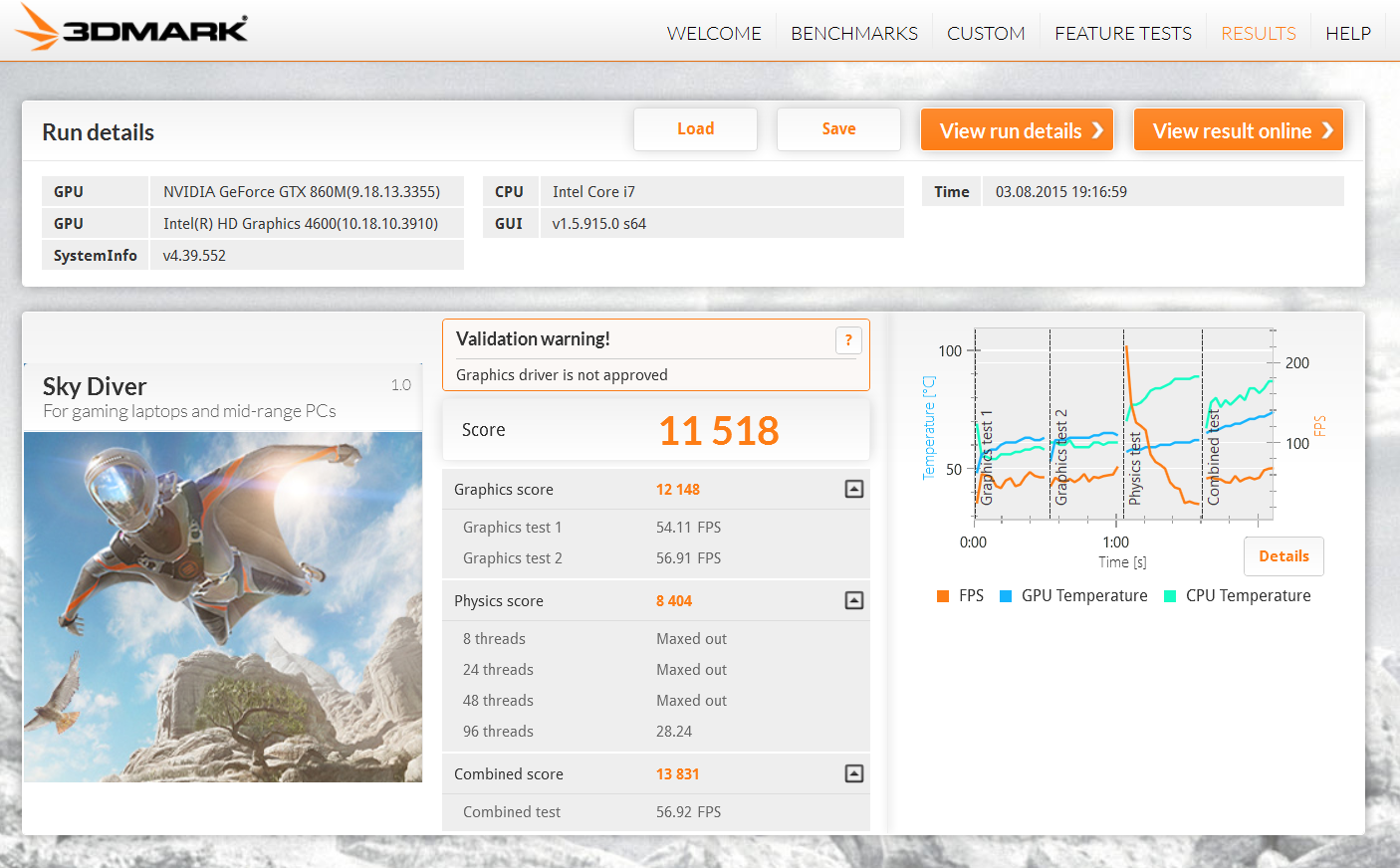The height and width of the screenshot is (868, 1400).
Task: Open the validation warning help question mark
Action: (x=848, y=340)
